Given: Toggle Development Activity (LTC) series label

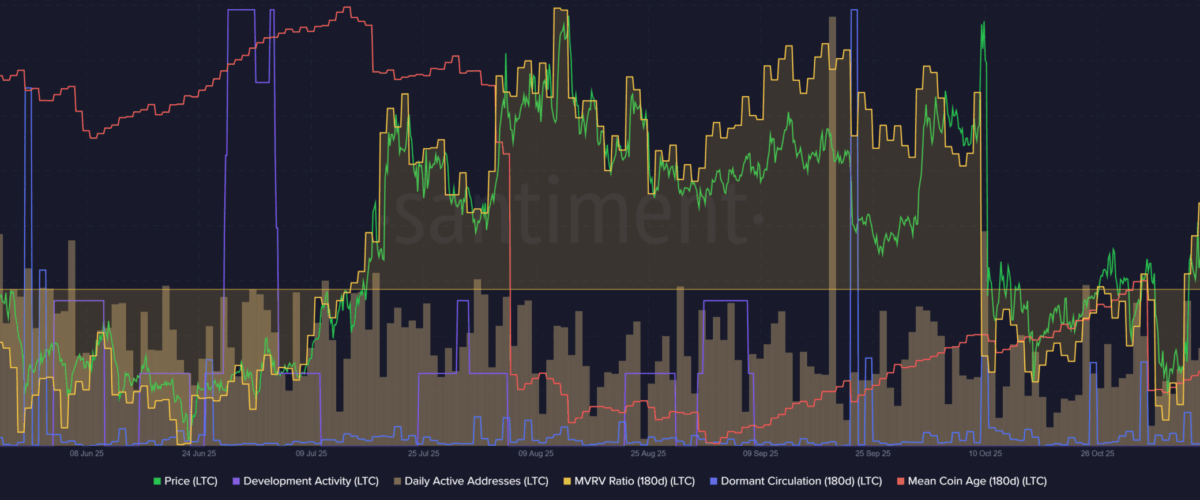Looking at the screenshot, I should [310, 481].
